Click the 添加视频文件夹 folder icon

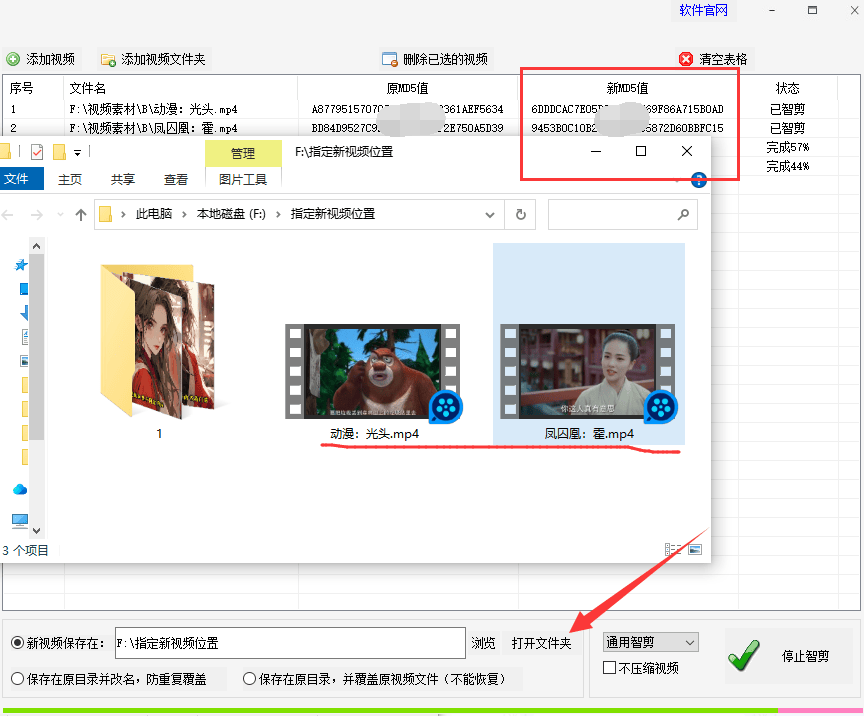pyautogui.click(x=108, y=59)
